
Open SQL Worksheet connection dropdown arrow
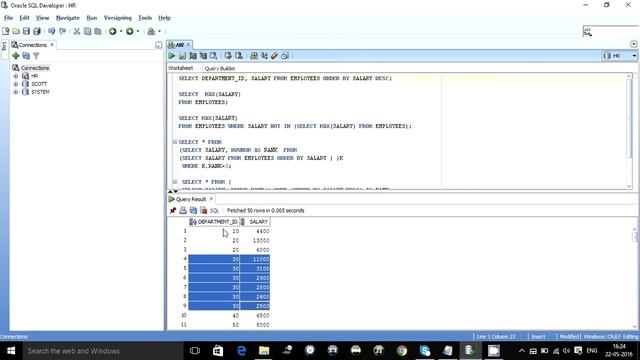pos(160,31)
